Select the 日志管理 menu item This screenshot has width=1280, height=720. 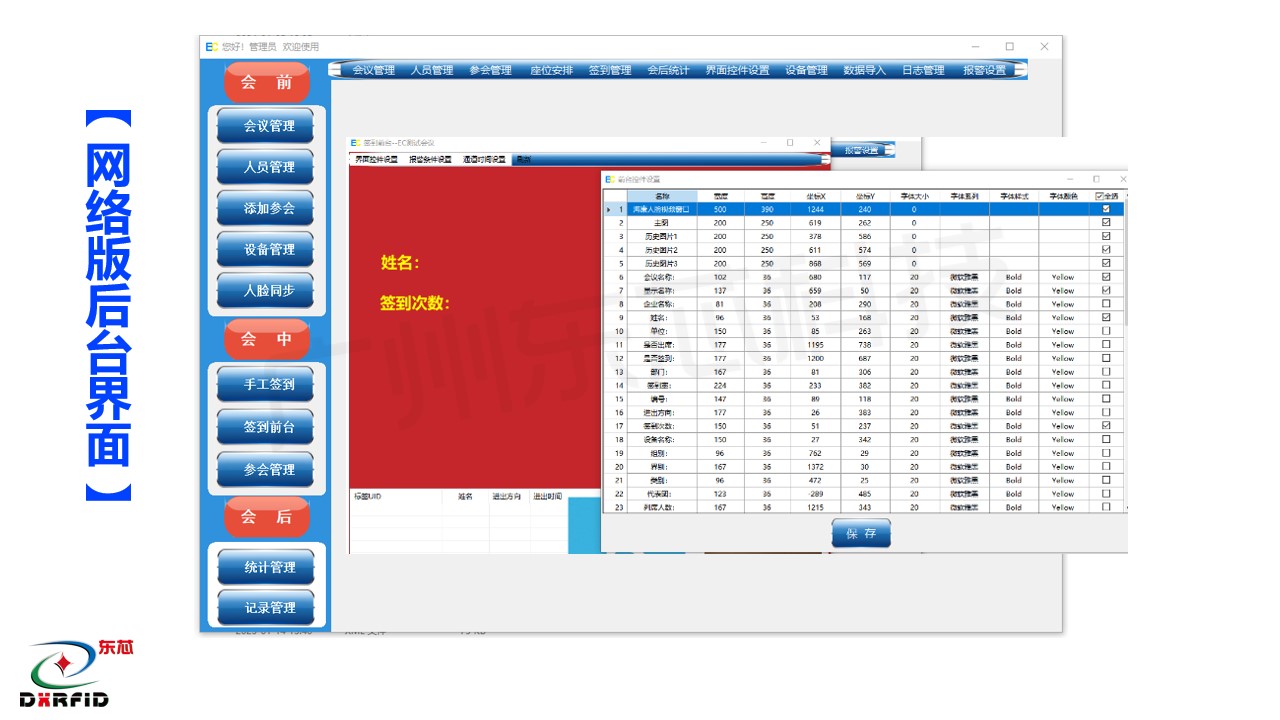tap(922, 70)
